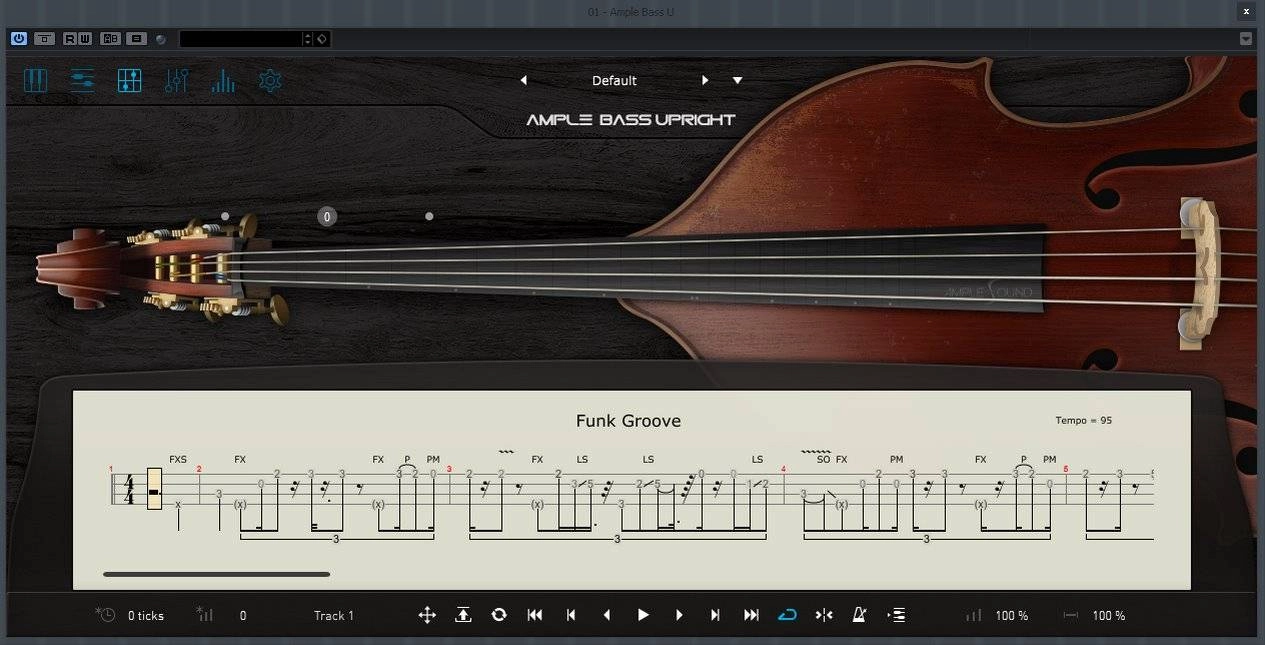Jump to the first bar
This screenshot has width=1265, height=645.
[535, 615]
